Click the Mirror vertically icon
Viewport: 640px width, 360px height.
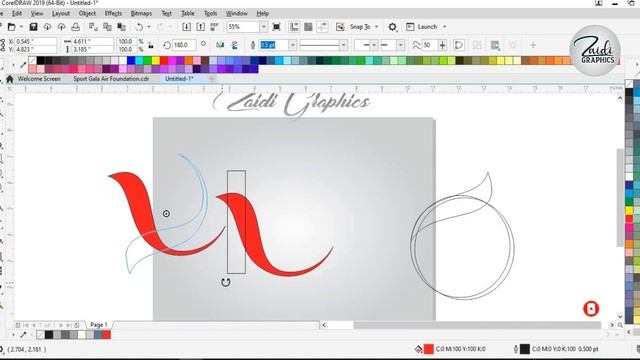(234, 45)
